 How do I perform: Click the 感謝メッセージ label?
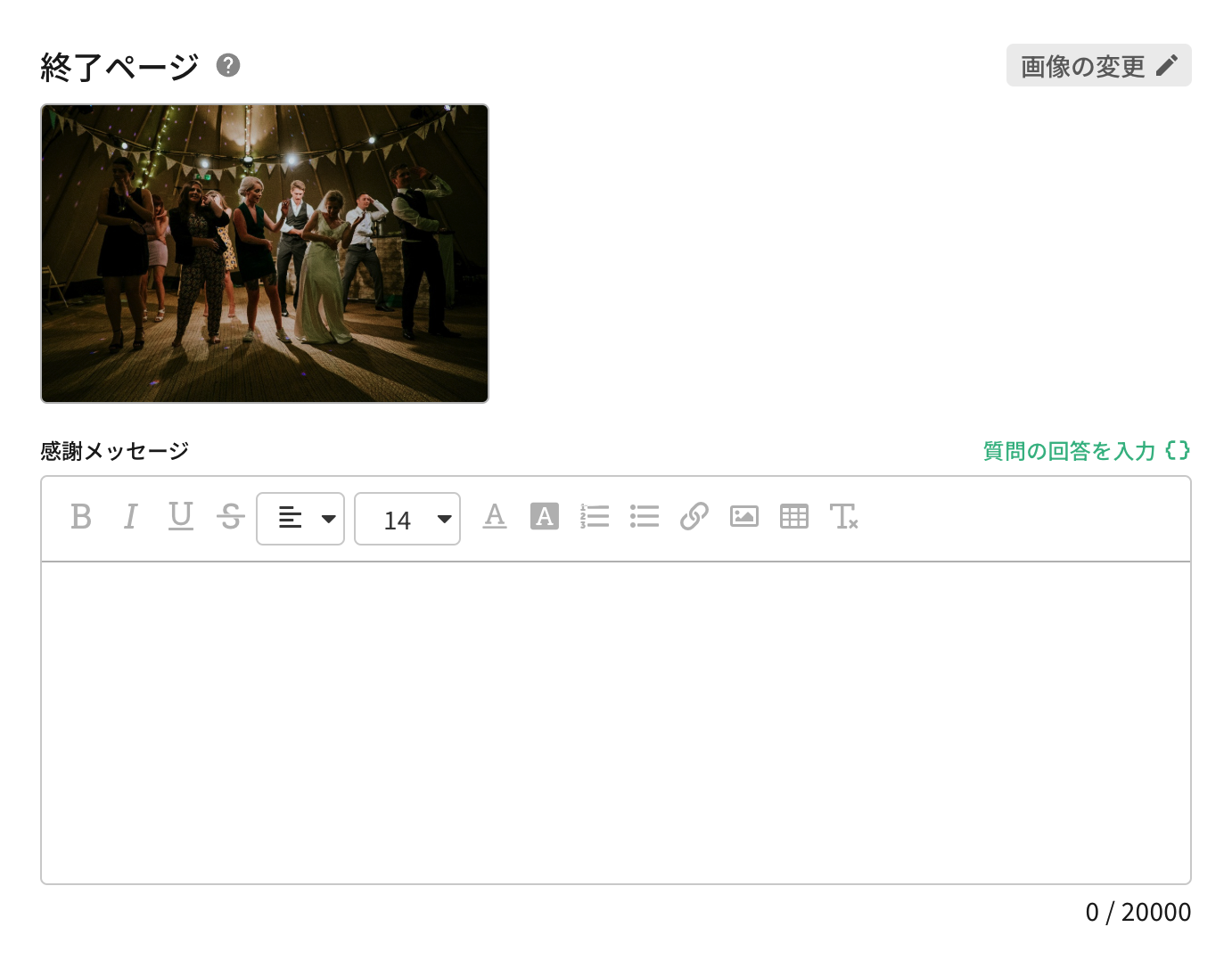(115, 451)
